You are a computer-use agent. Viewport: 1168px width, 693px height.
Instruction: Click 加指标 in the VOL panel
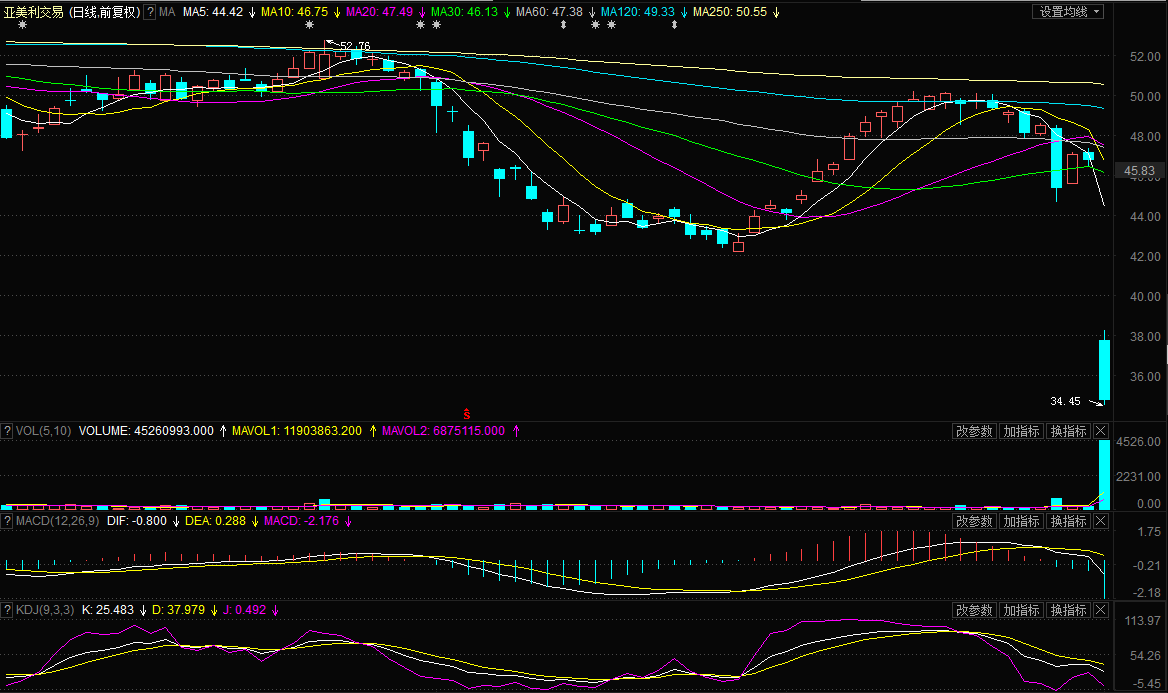1021,431
